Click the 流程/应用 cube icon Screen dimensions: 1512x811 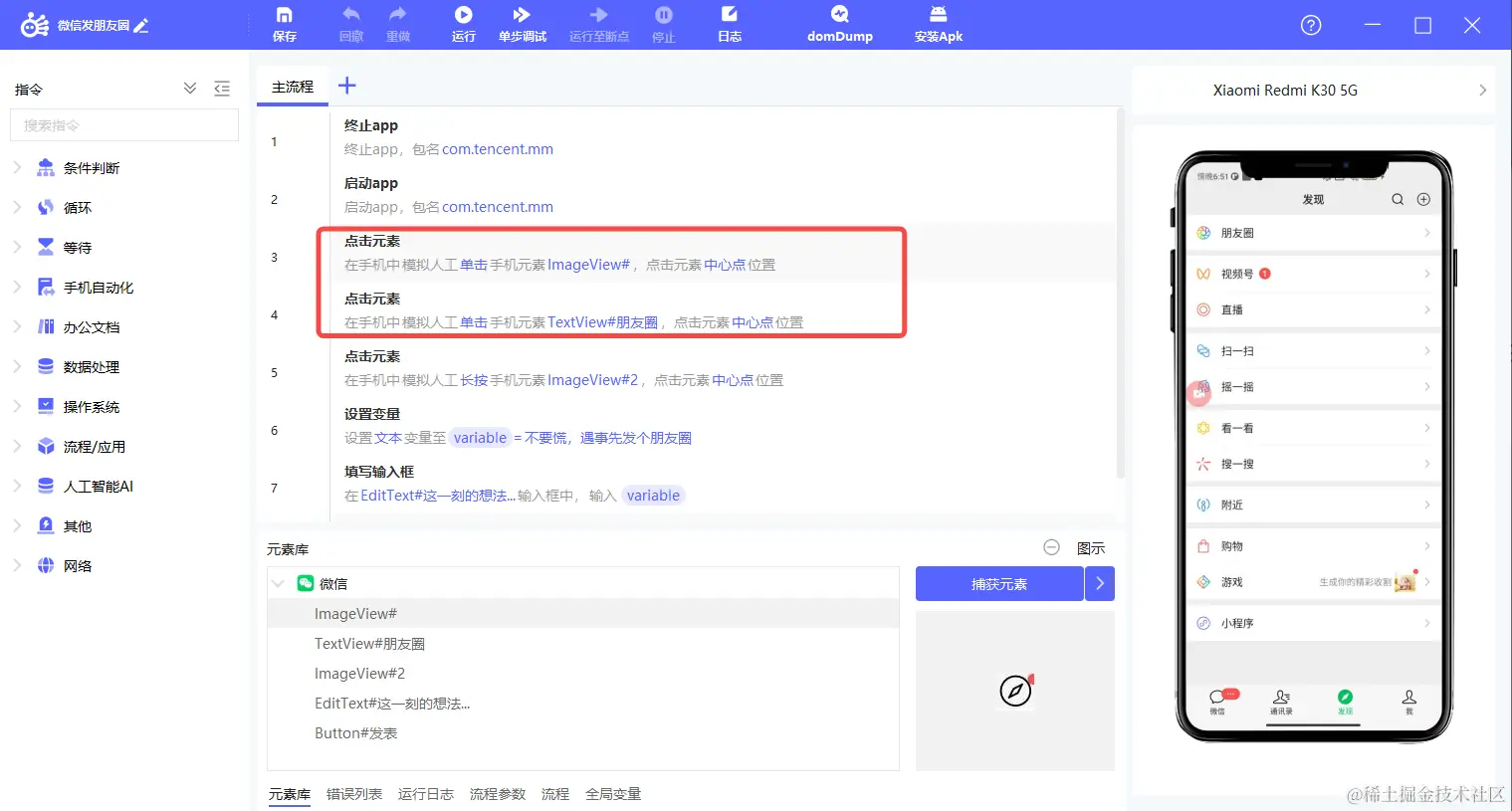[46, 447]
